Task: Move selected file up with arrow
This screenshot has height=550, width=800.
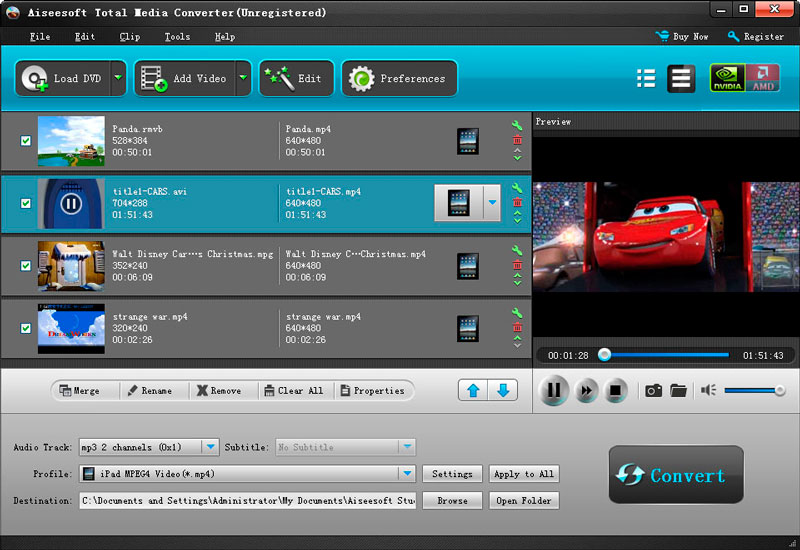Action: tap(473, 390)
